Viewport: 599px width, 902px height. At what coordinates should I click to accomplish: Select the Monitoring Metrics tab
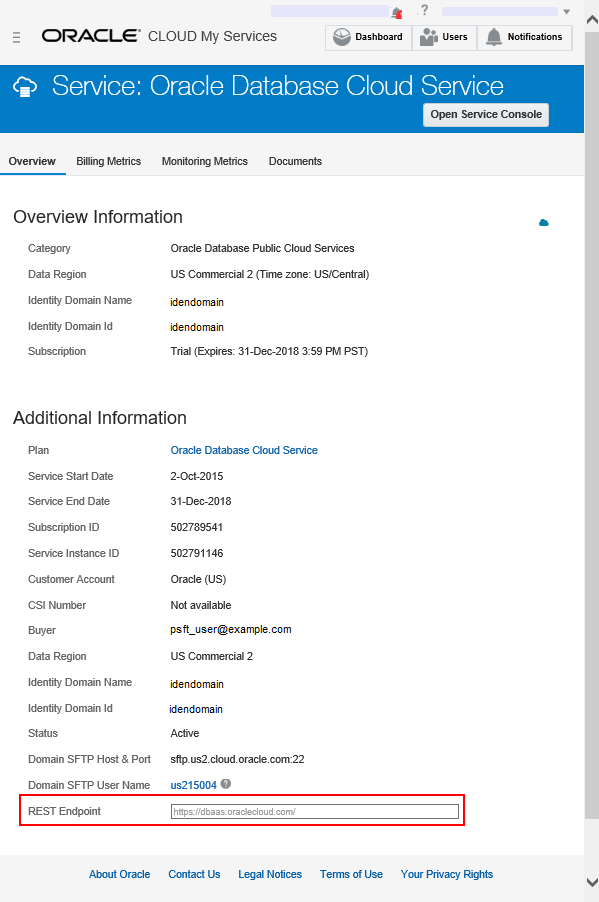click(x=204, y=161)
